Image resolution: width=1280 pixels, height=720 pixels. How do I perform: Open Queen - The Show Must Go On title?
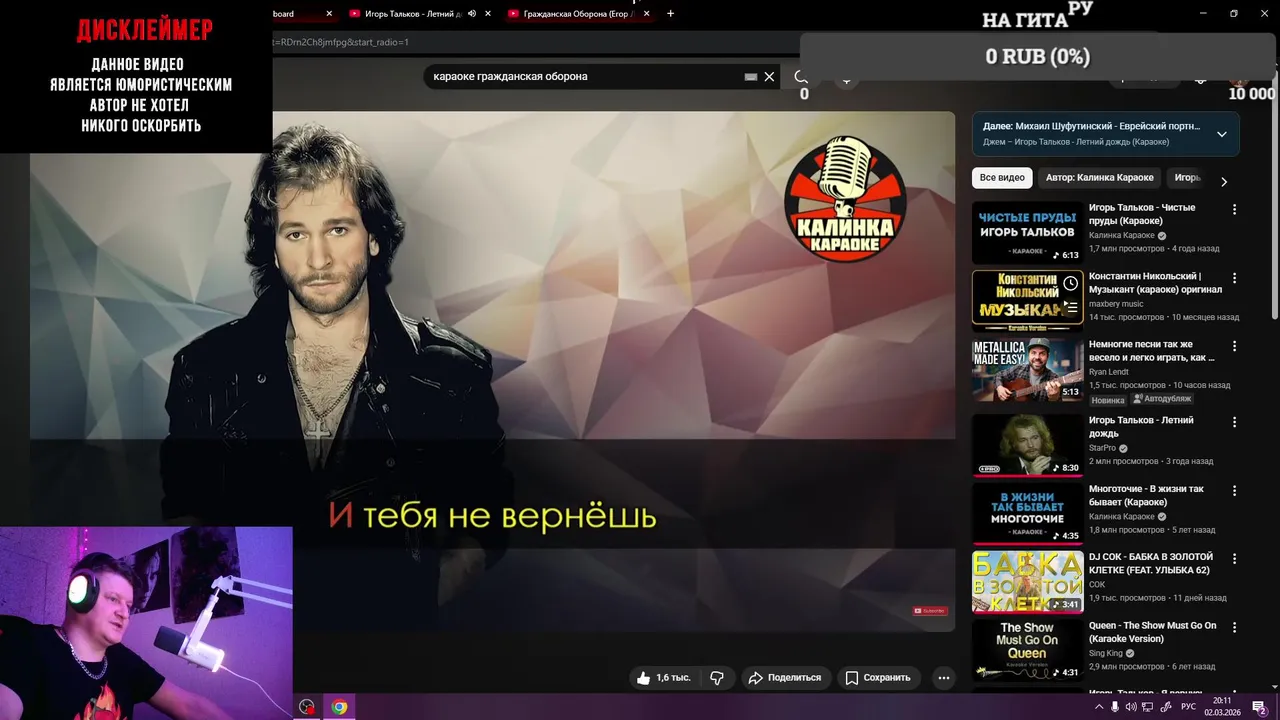click(x=1152, y=632)
